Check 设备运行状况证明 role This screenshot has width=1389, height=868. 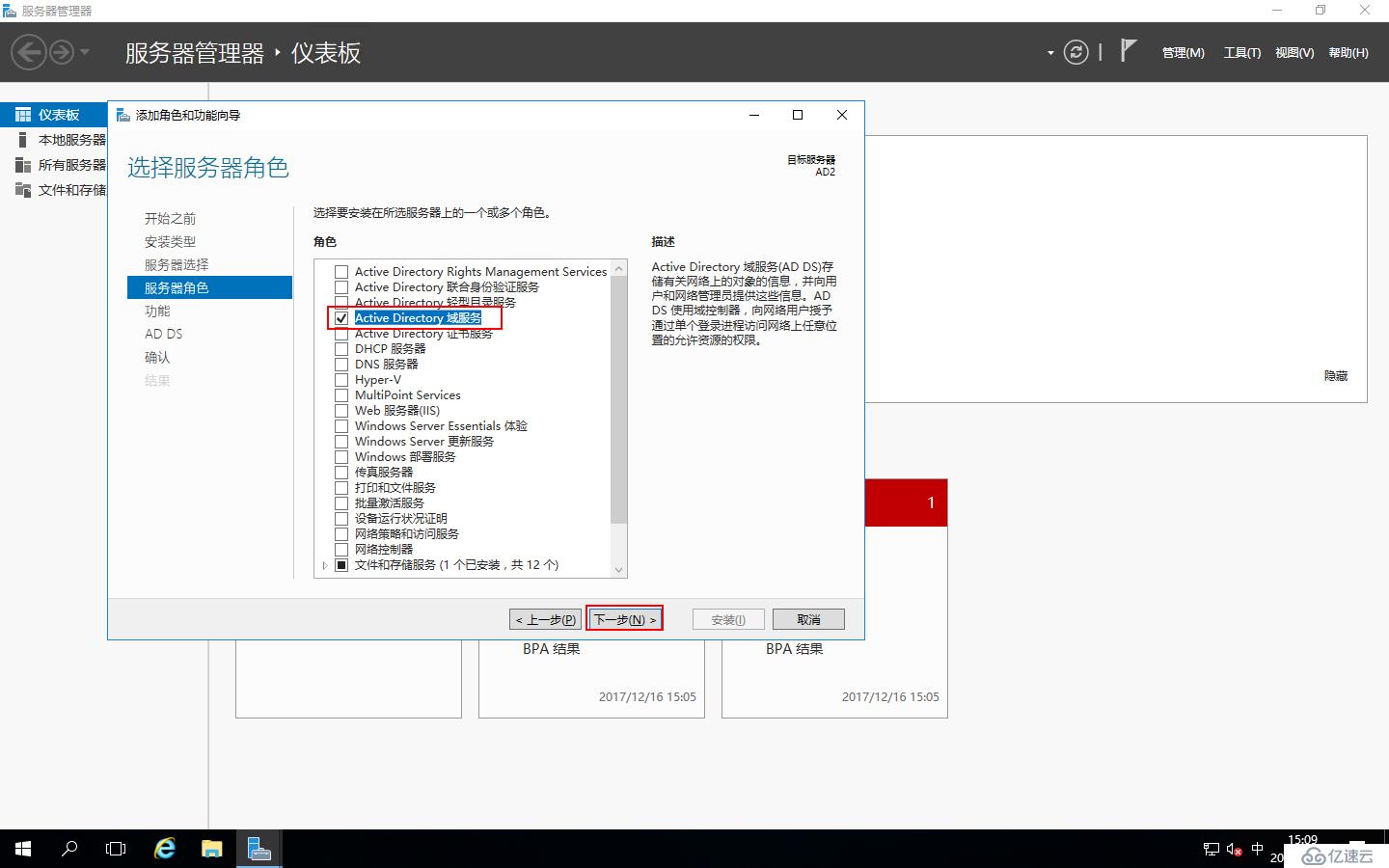point(341,519)
